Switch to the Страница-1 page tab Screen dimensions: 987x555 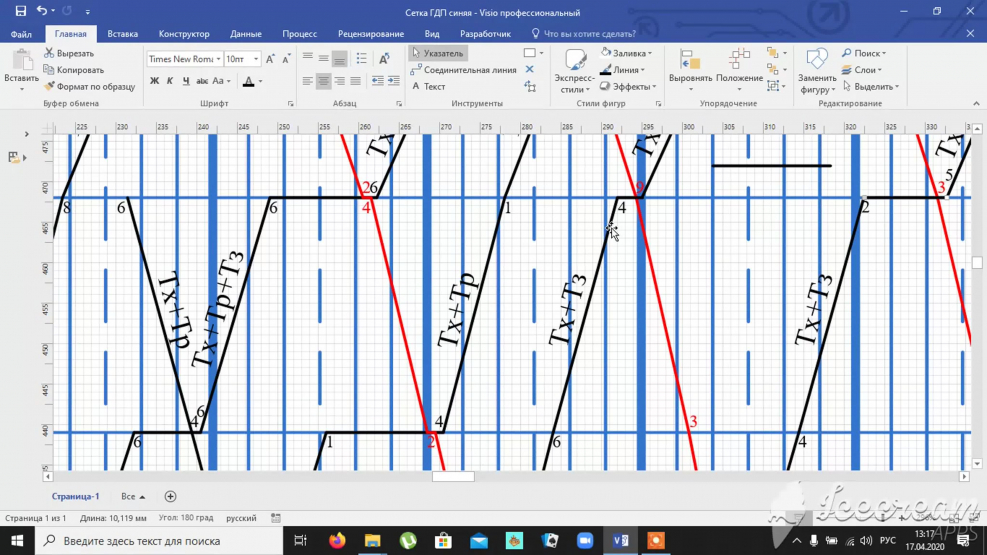[x=76, y=496]
